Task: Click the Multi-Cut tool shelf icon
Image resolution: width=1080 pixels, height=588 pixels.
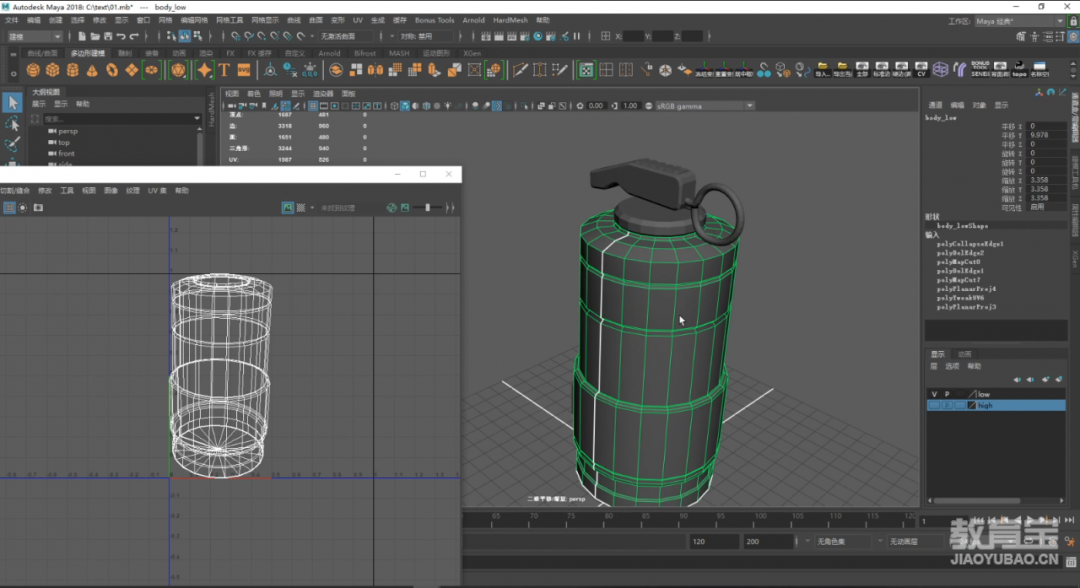Action: pyautogui.click(x=520, y=70)
